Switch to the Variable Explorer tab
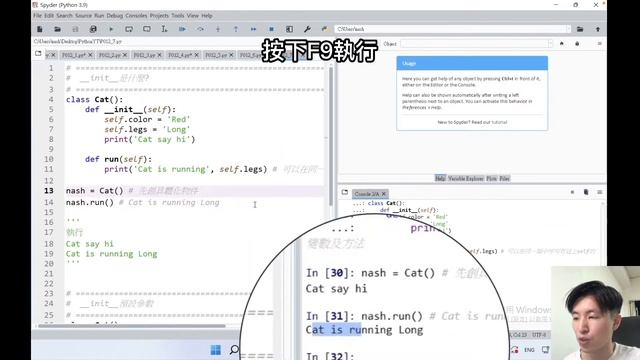This screenshot has width=640, height=360. point(466,178)
